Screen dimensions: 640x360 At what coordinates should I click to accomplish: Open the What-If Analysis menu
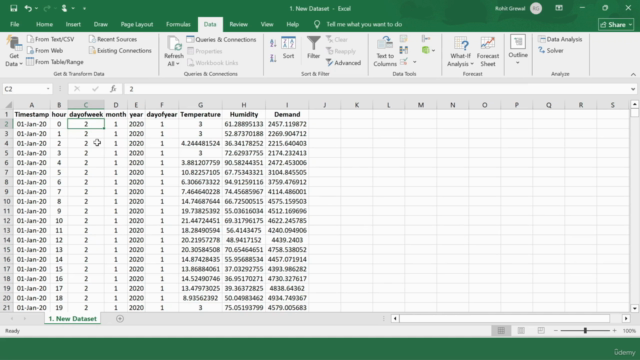tap(460, 51)
